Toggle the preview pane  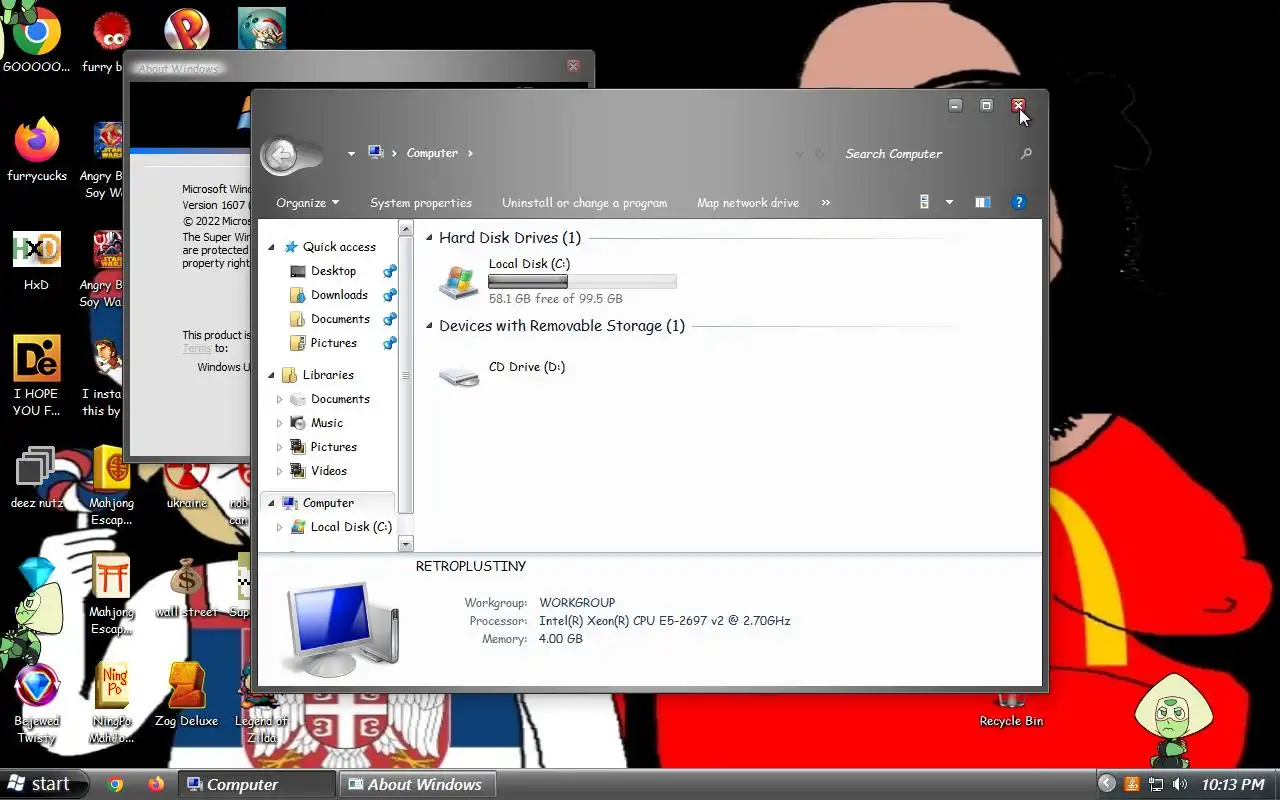[983, 202]
